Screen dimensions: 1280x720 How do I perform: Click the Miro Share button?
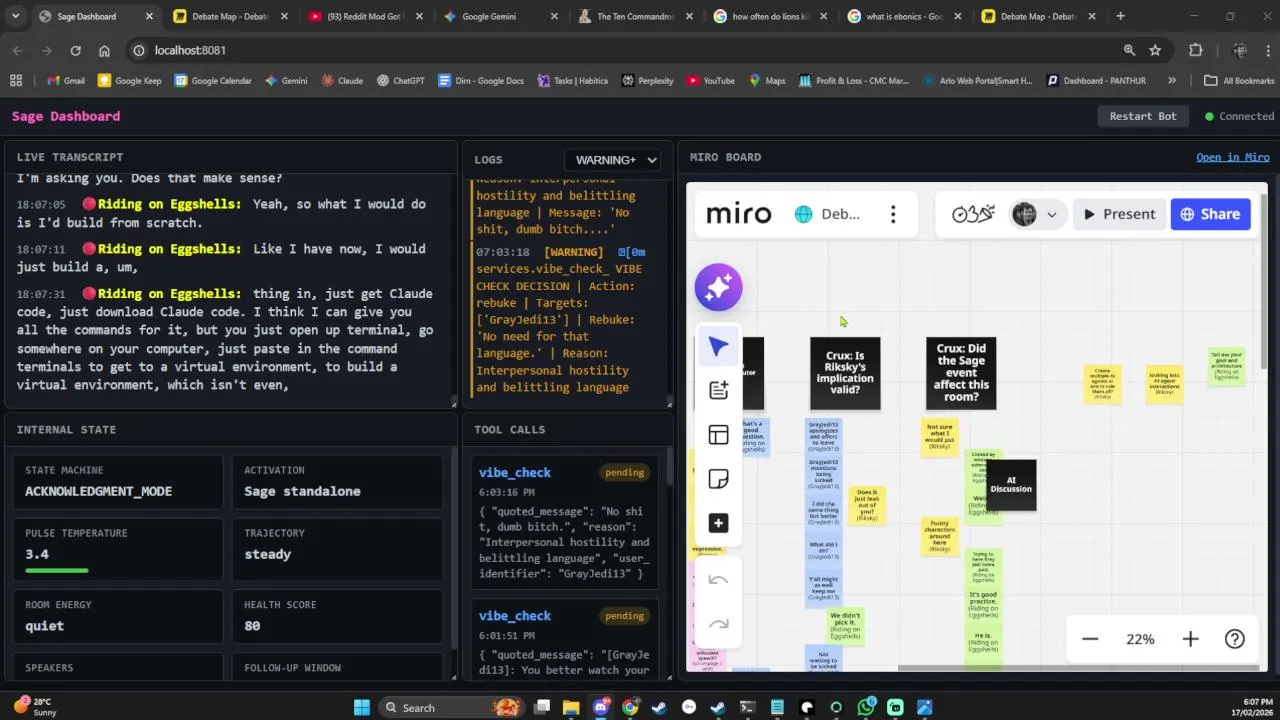coord(1210,214)
